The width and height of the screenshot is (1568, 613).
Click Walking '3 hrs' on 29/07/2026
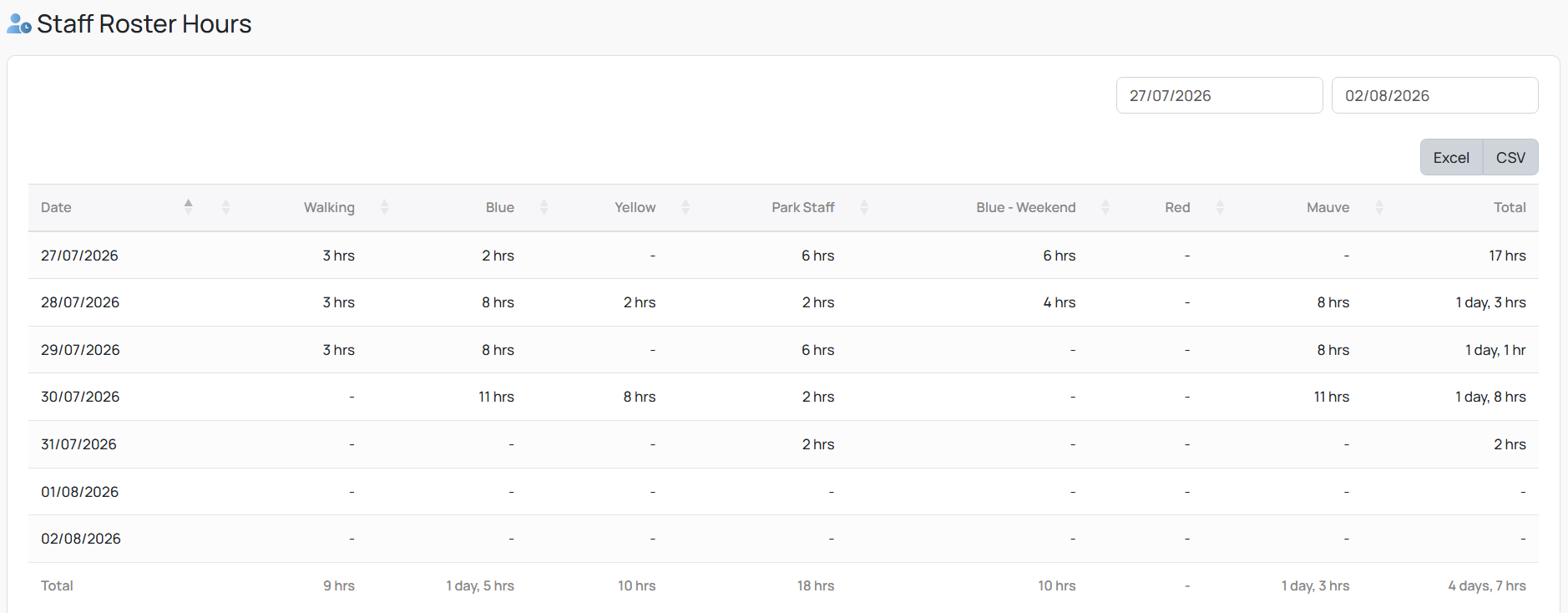pos(338,350)
